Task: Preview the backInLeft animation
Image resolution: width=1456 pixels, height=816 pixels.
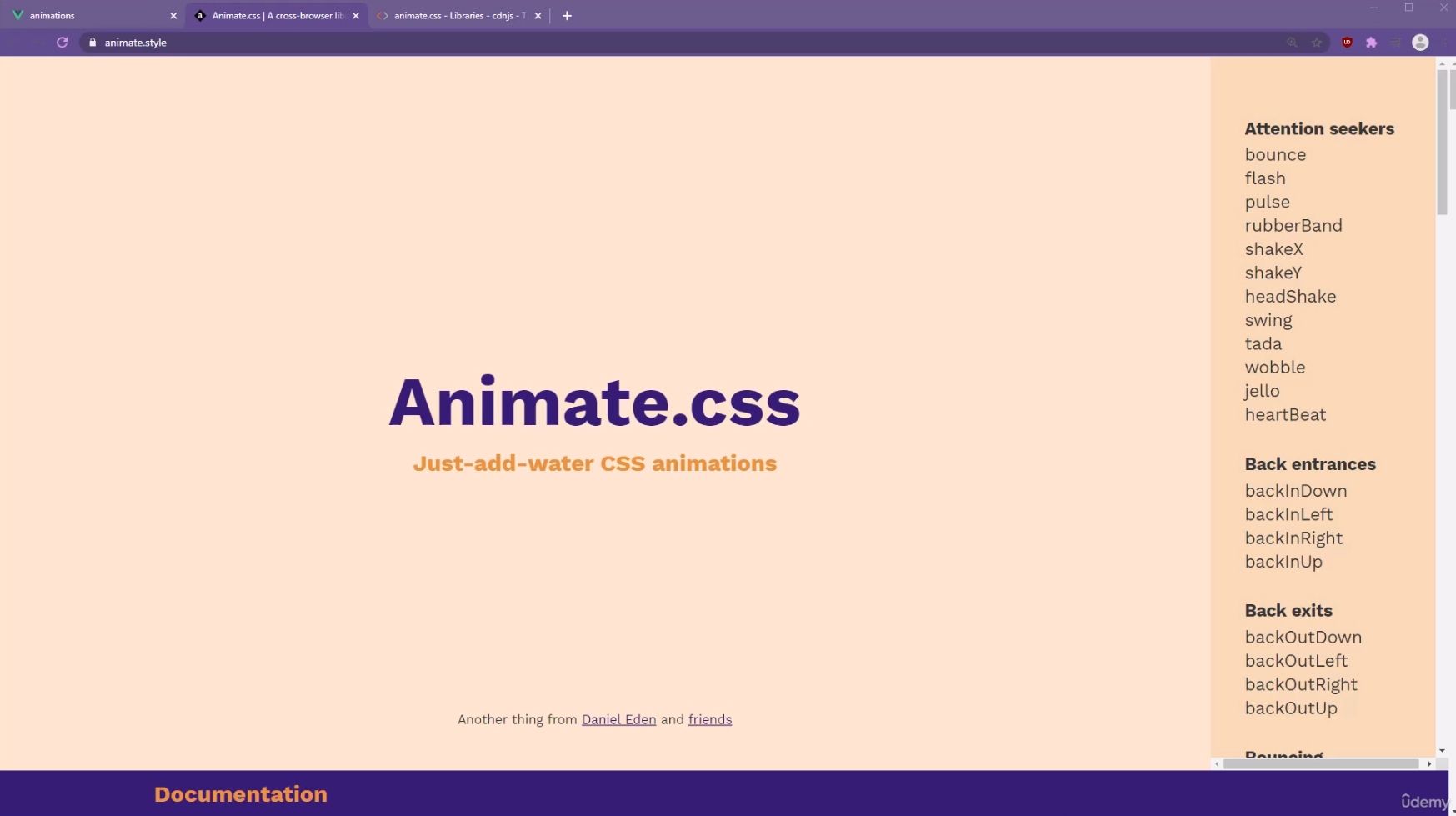Action: (1288, 514)
